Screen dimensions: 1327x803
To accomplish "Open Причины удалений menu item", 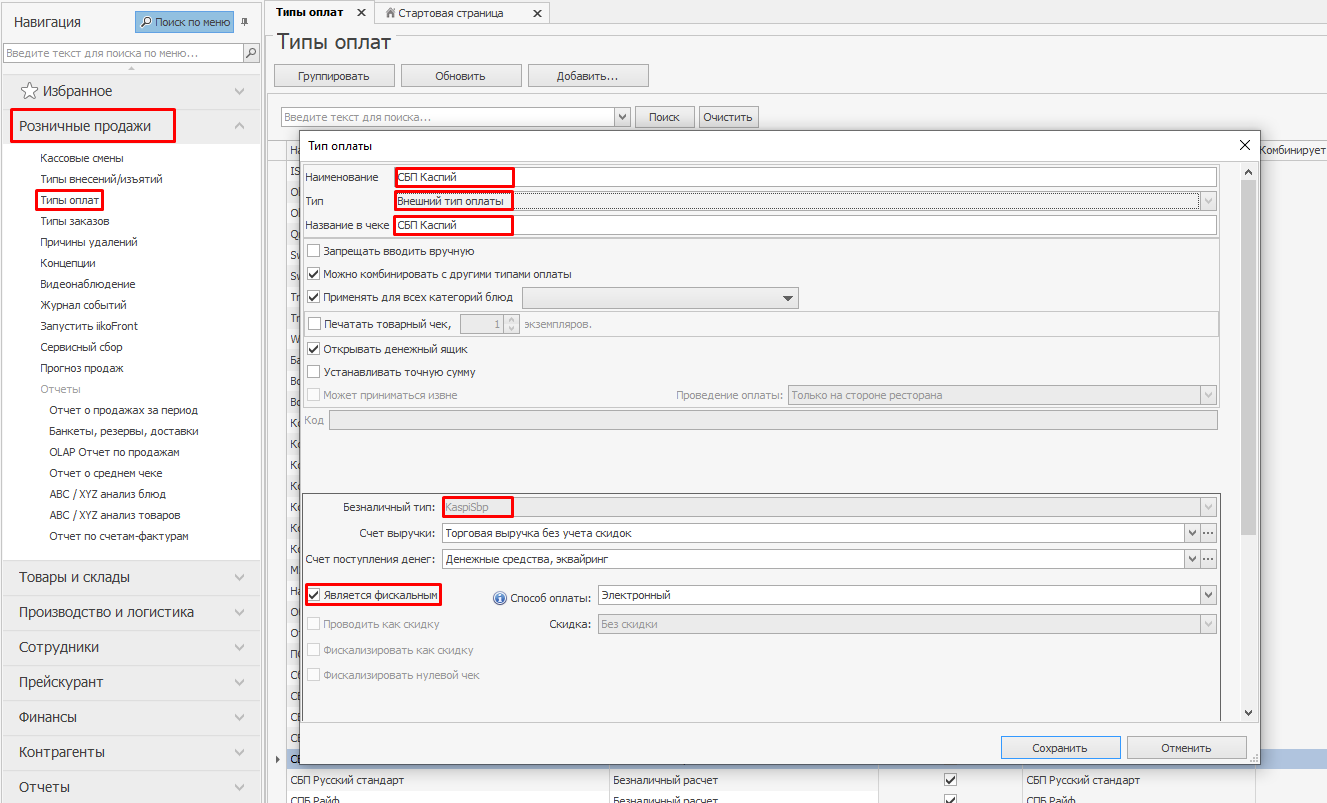I will tap(89, 242).
